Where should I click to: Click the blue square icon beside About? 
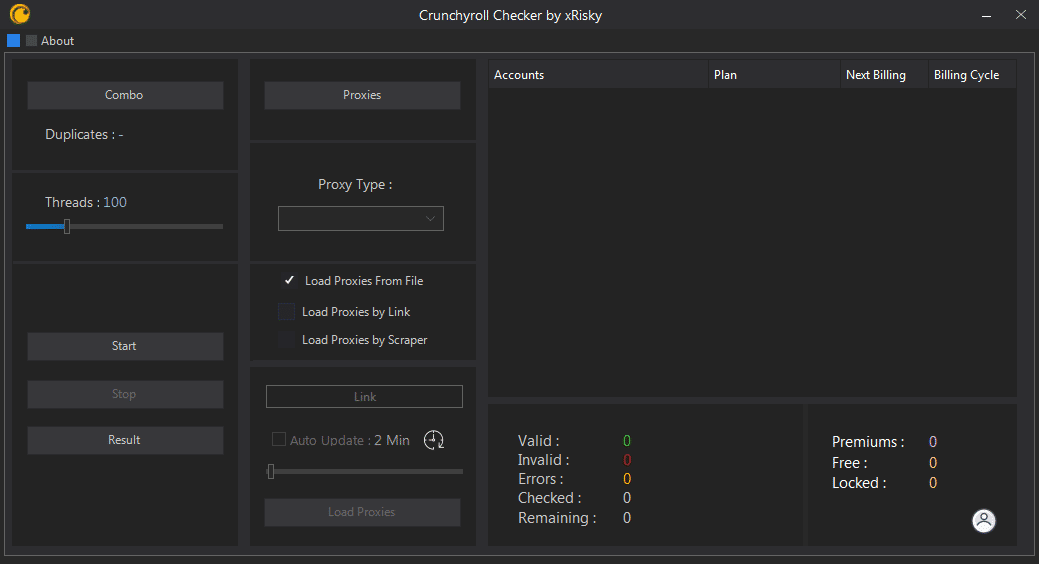click(13, 40)
